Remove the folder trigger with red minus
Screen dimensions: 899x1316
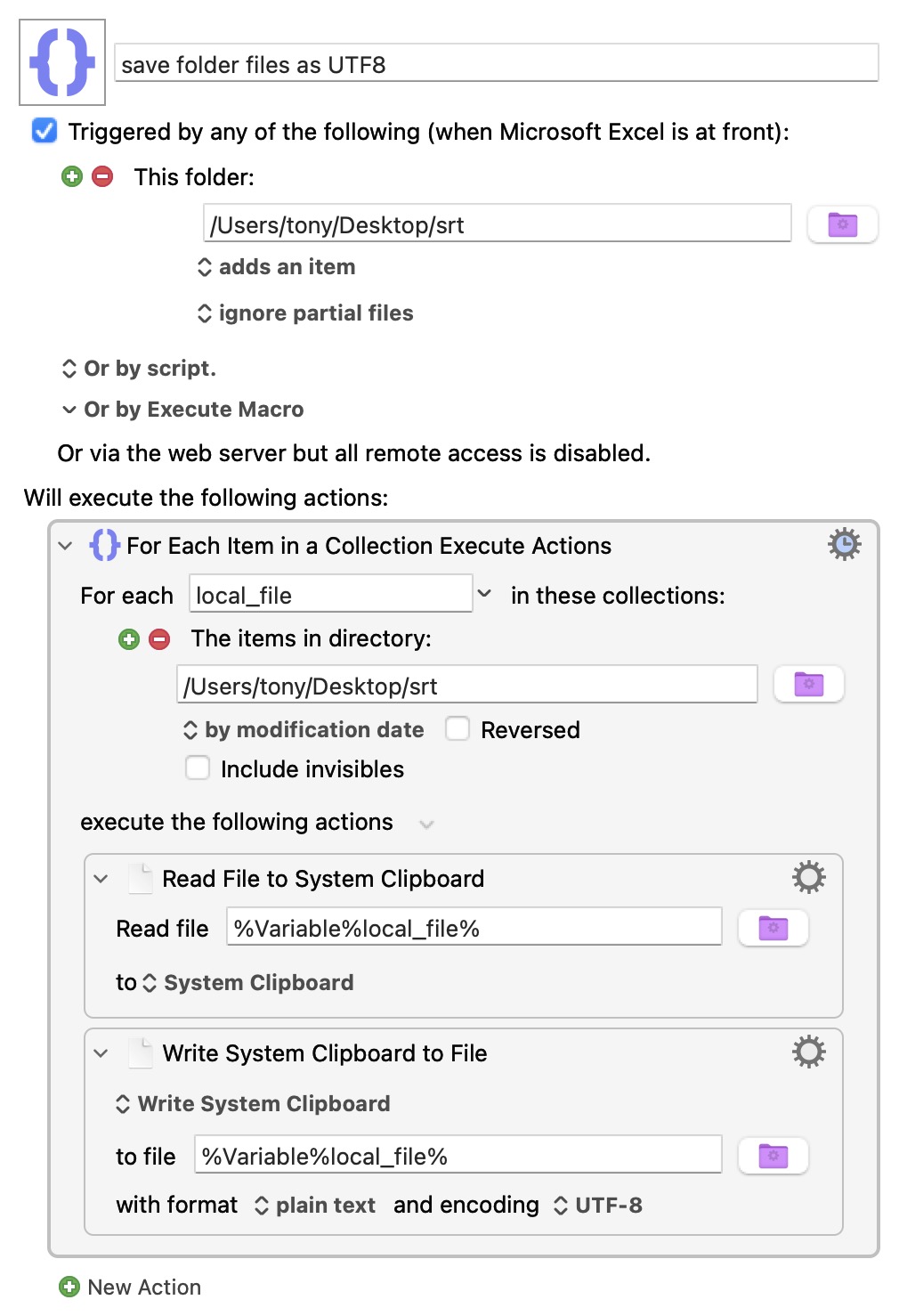pos(103,176)
